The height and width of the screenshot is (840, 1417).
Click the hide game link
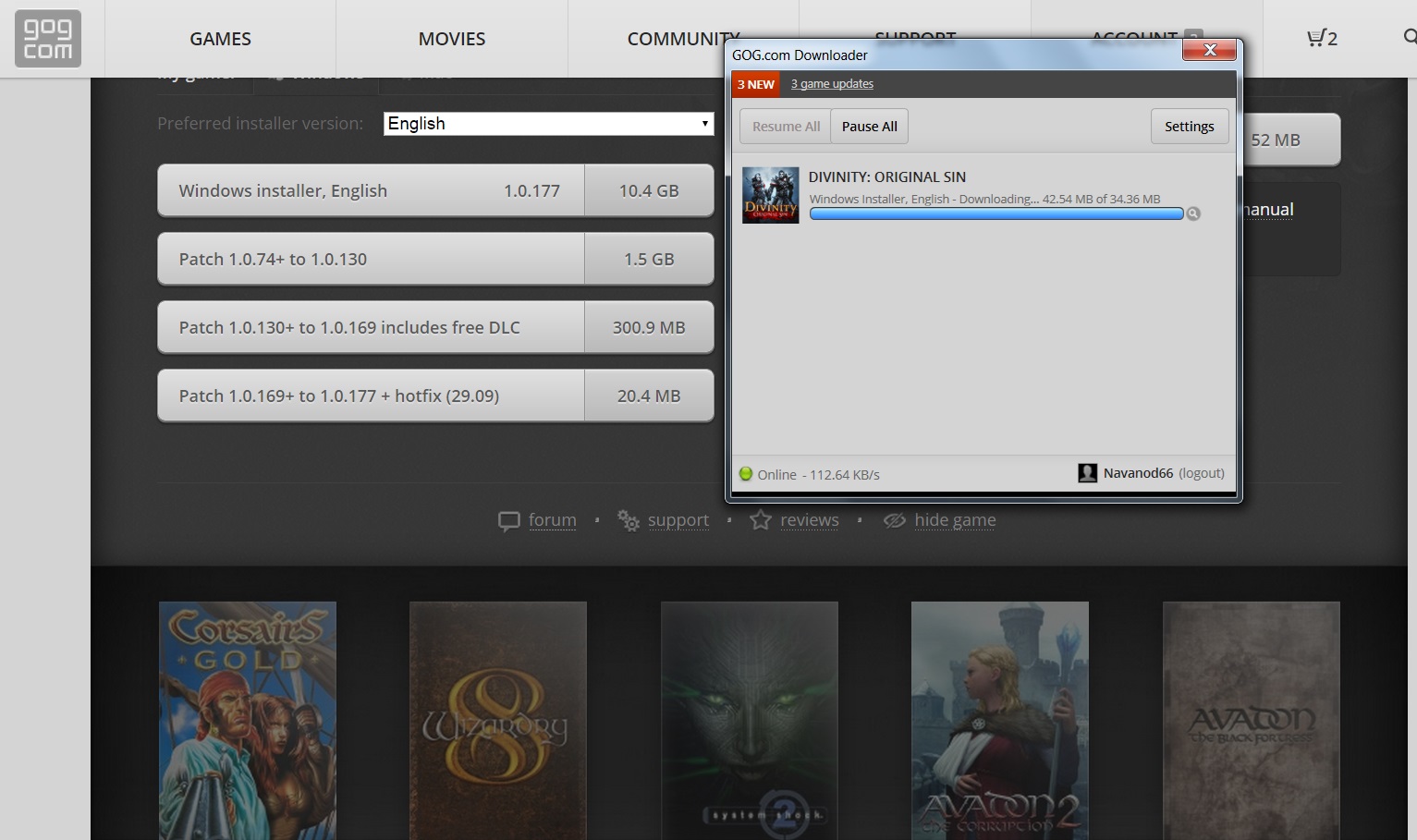tap(955, 520)
